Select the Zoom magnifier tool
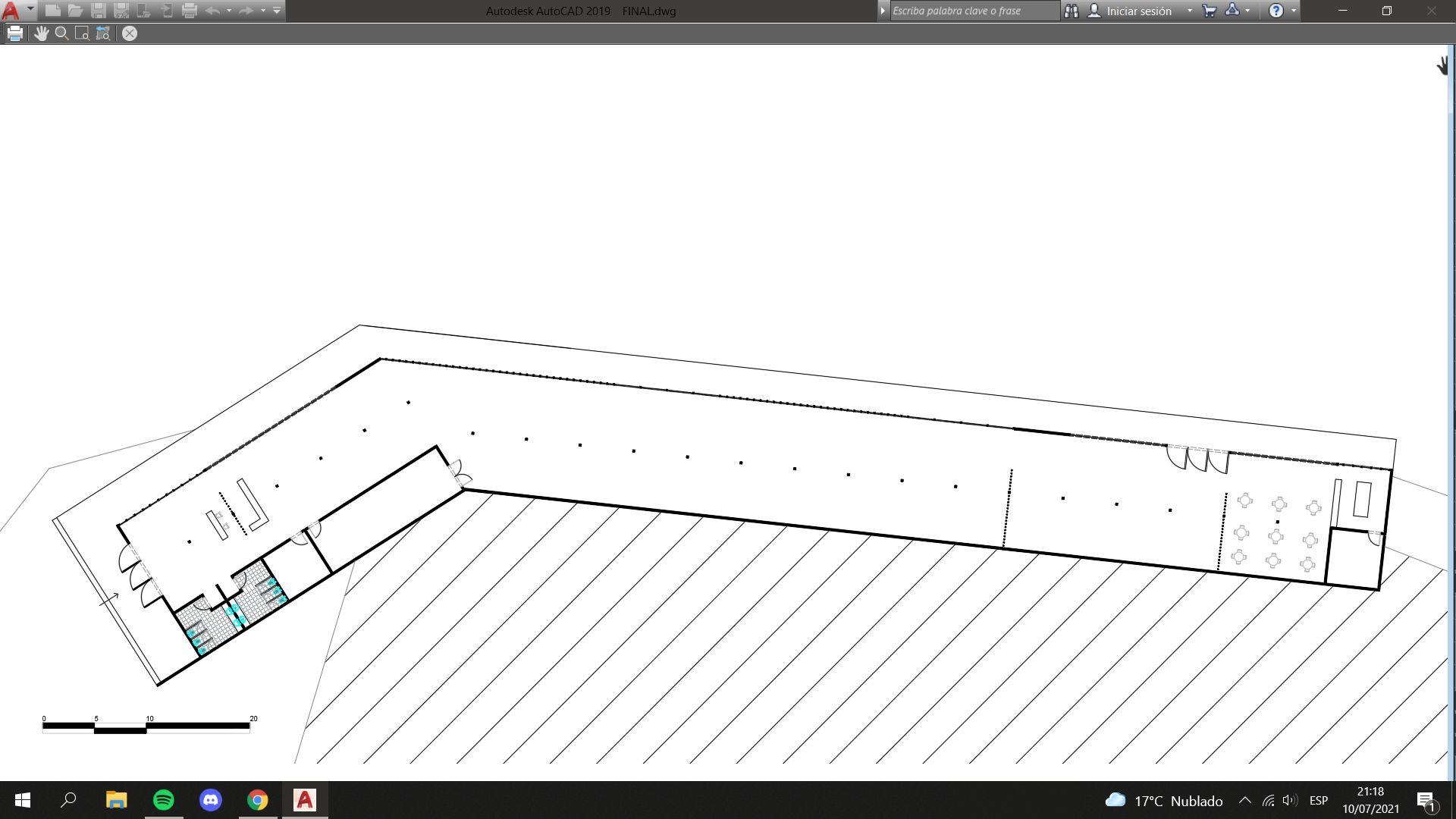 tap(62, 33)
